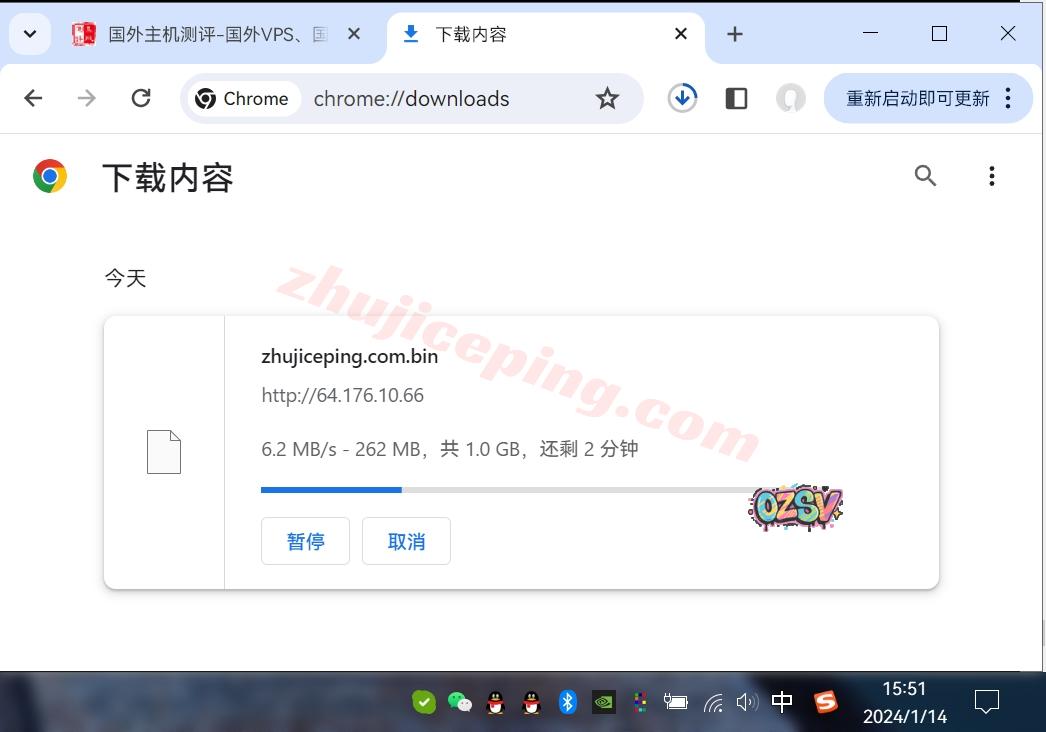The width and height of the screenshot is (1046, 732).
Task: Expand the tab search dropdown arrow
Action: pos(30,34)
